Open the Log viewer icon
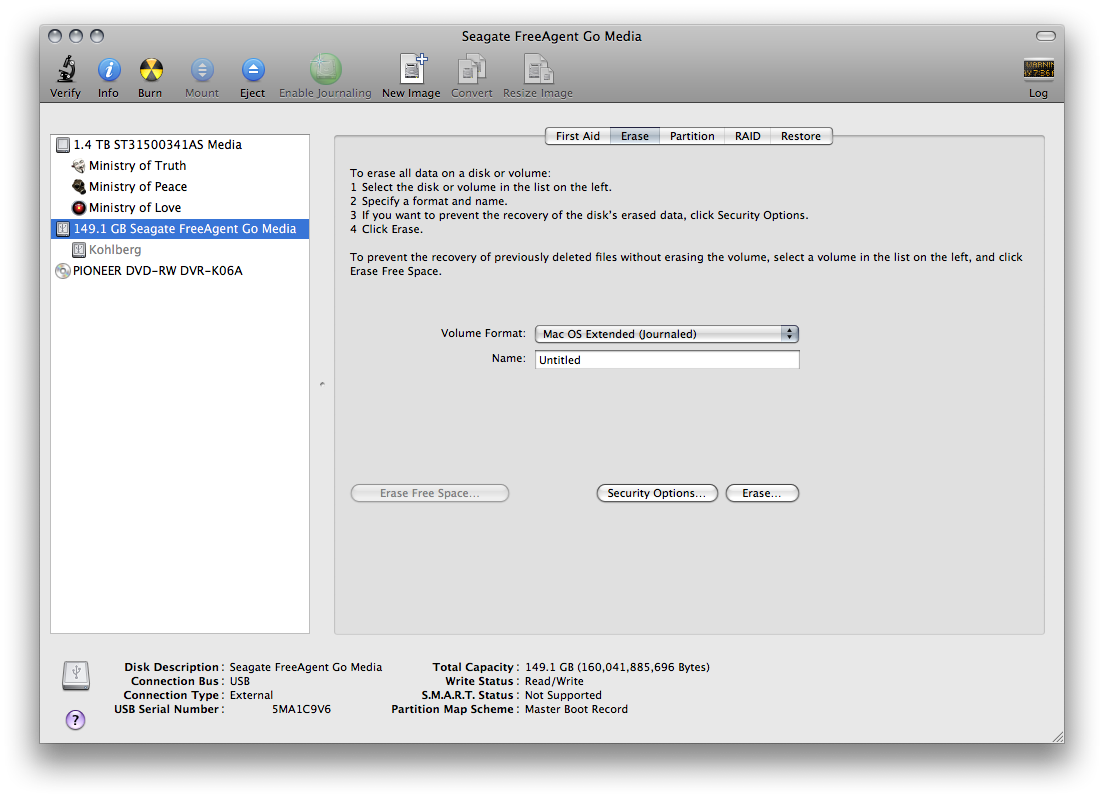The height and width of the screenshot is (798, 1104). (1039, 69)
